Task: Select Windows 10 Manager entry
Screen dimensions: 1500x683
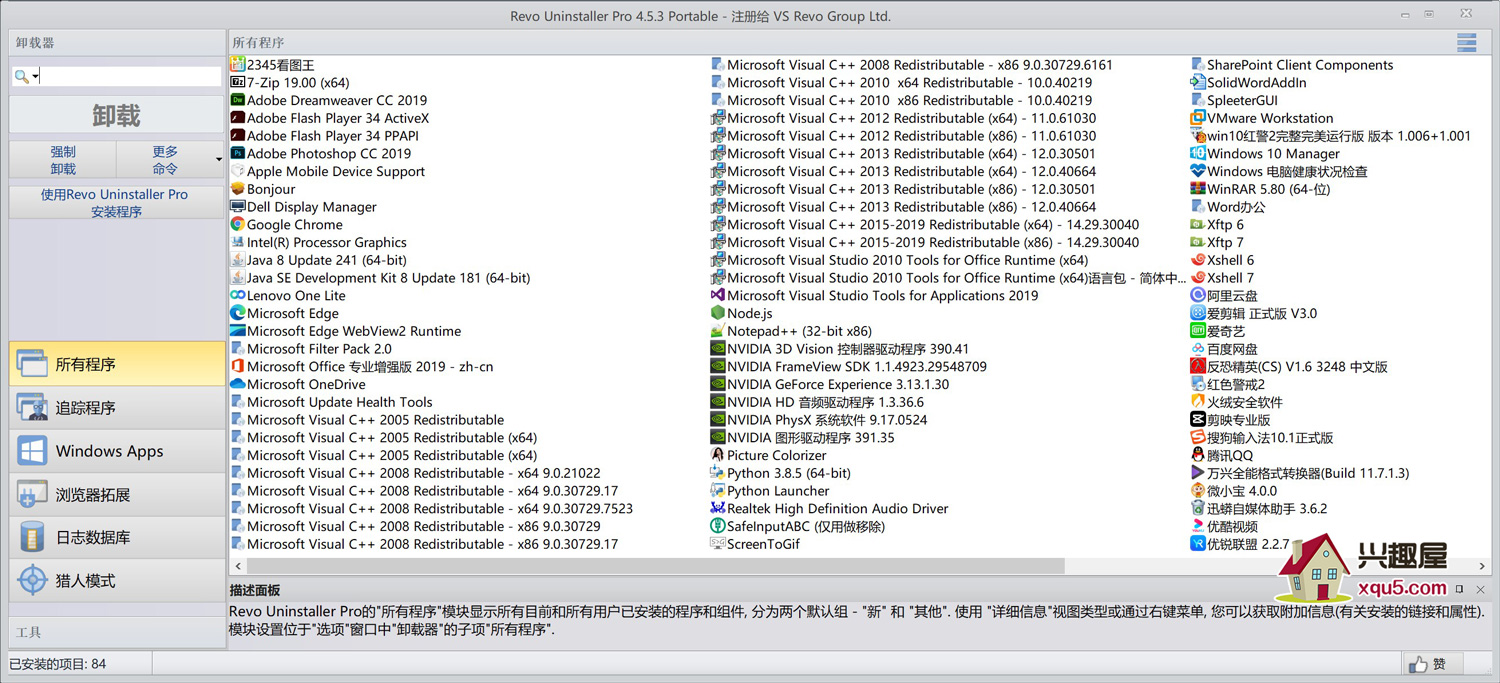Action: pyautogui.click(x=1265, y=153)
